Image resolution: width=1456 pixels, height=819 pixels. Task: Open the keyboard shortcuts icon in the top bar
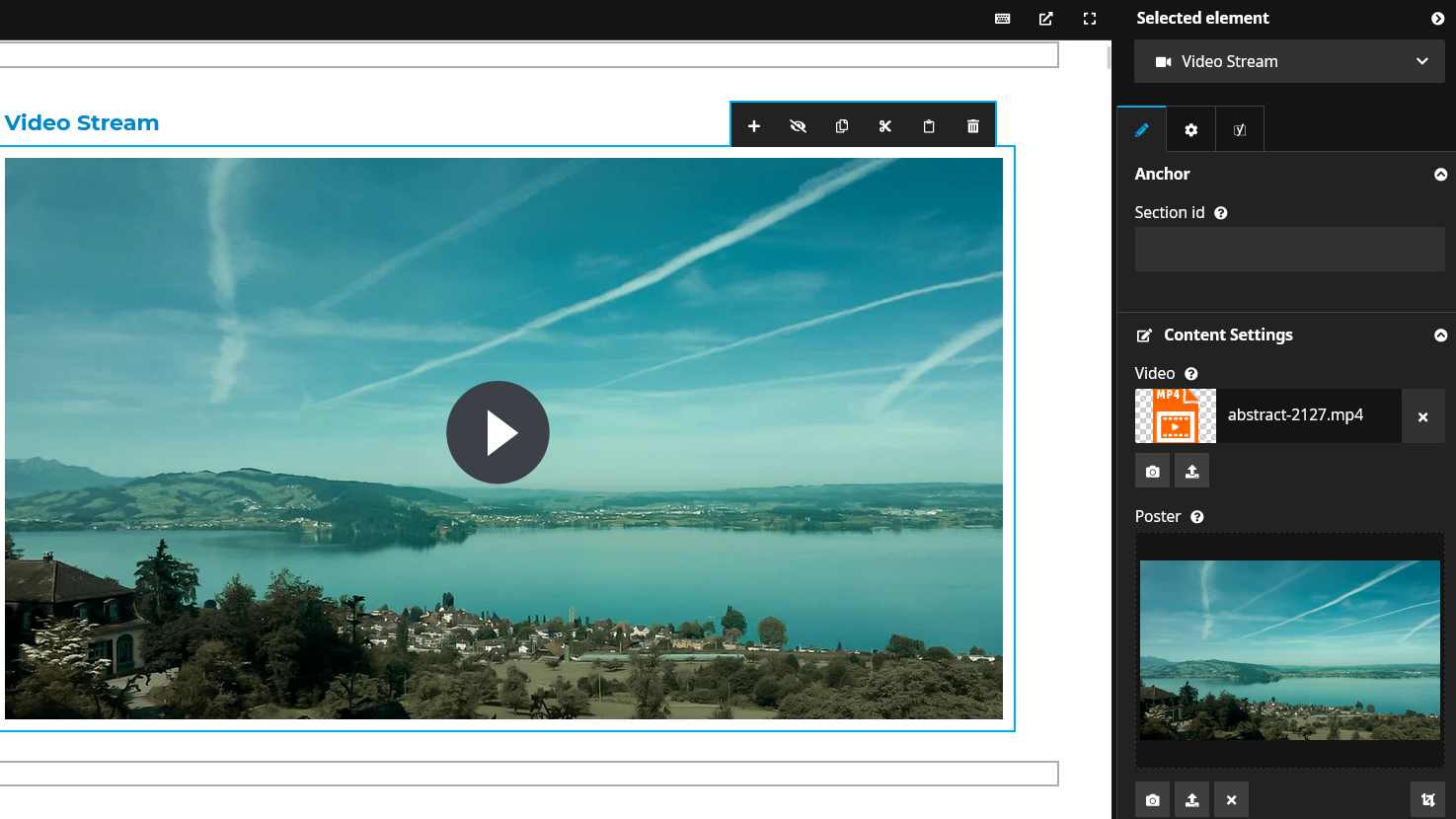point(1003,19)
